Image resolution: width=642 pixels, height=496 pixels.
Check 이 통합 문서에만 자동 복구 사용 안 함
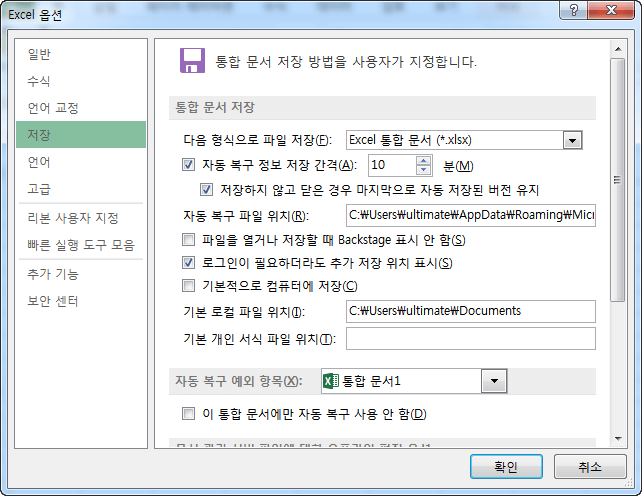pos(188,414)
